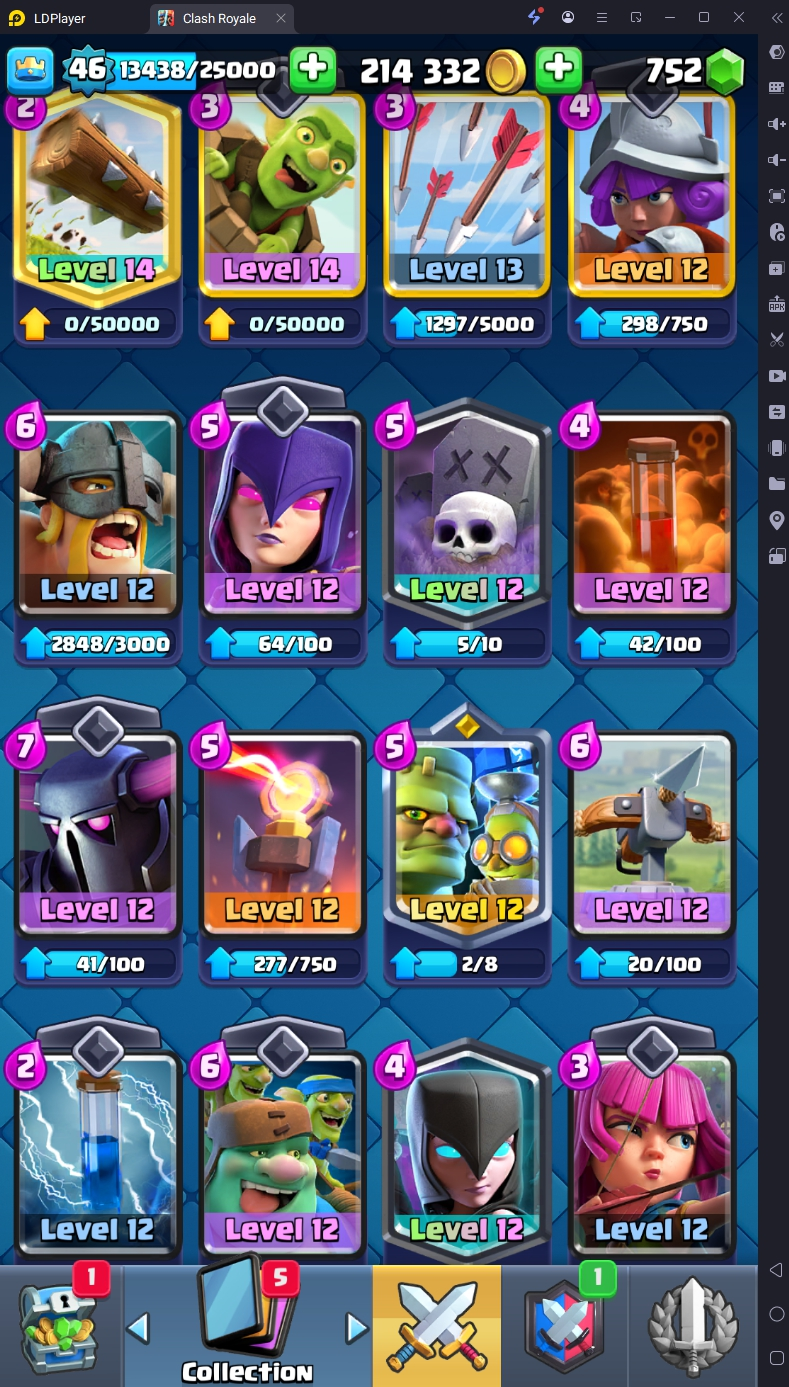Click the emulator scissors screenshot icon
The width and height of the screenshot is (789, 1387).
tap(776, 339)
